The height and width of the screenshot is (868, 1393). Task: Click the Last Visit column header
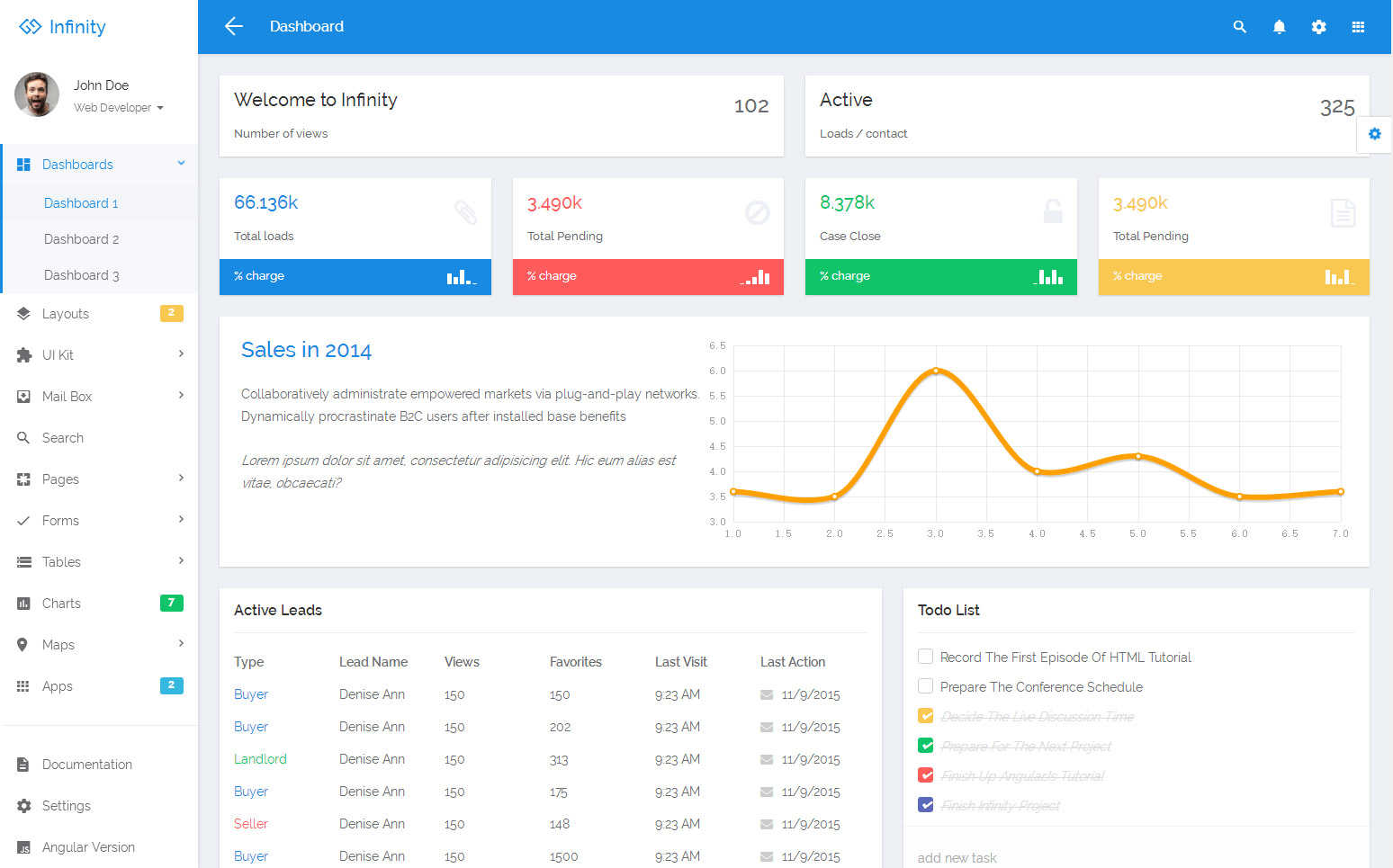[681, 662]
